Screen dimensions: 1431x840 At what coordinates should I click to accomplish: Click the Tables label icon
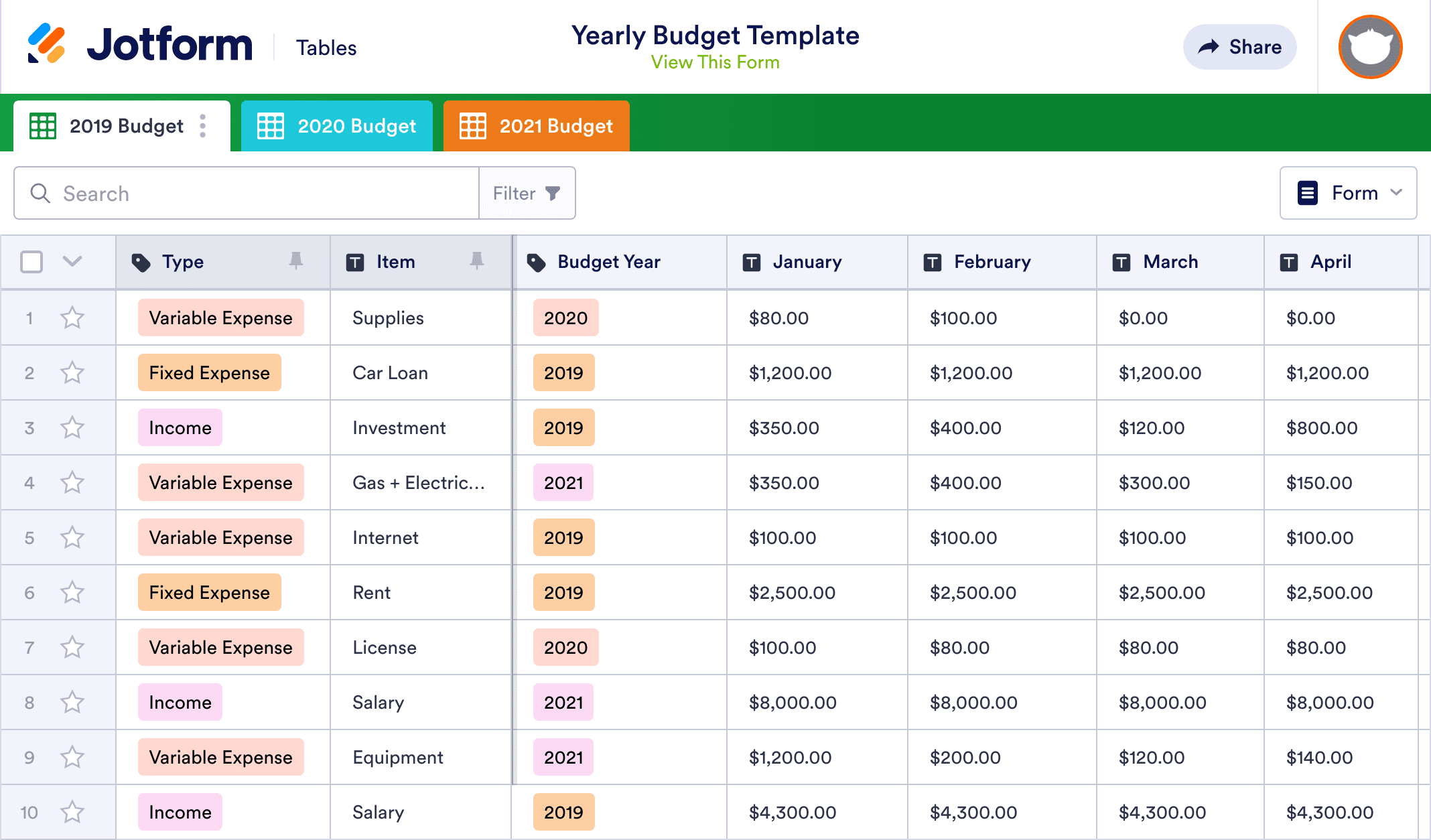click(x=326, y=46)
